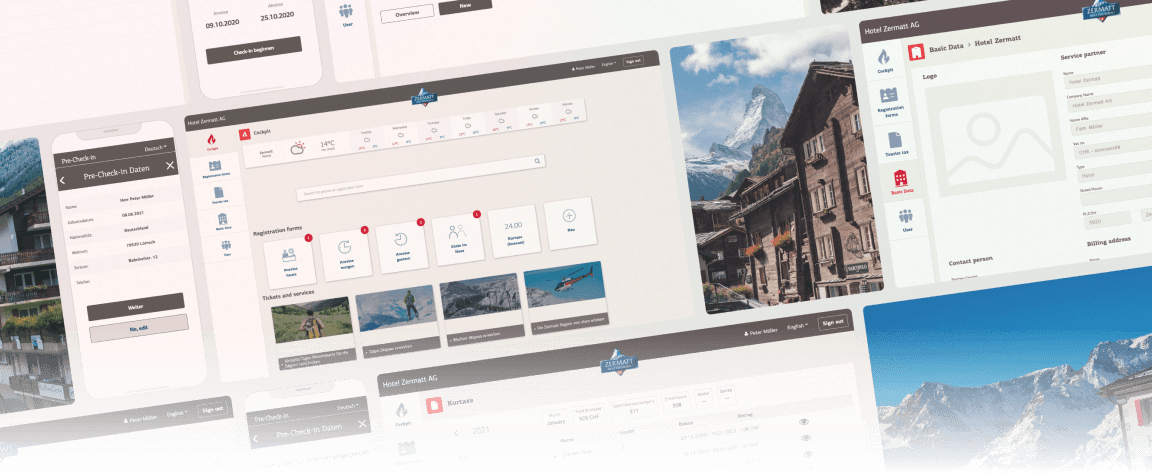Open the Deutsch language dropdown on the phone

(155, 148)
